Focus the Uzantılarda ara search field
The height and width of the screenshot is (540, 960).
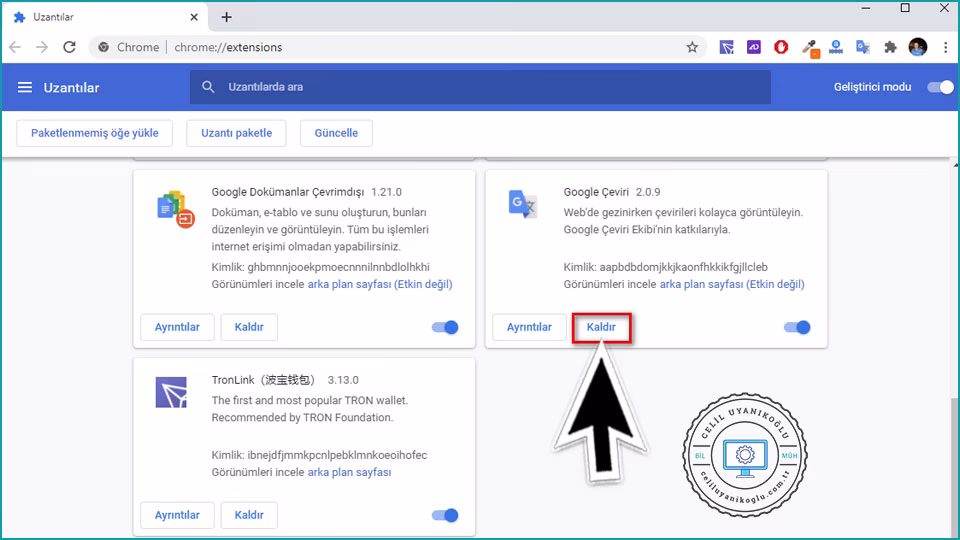[480, 87]
